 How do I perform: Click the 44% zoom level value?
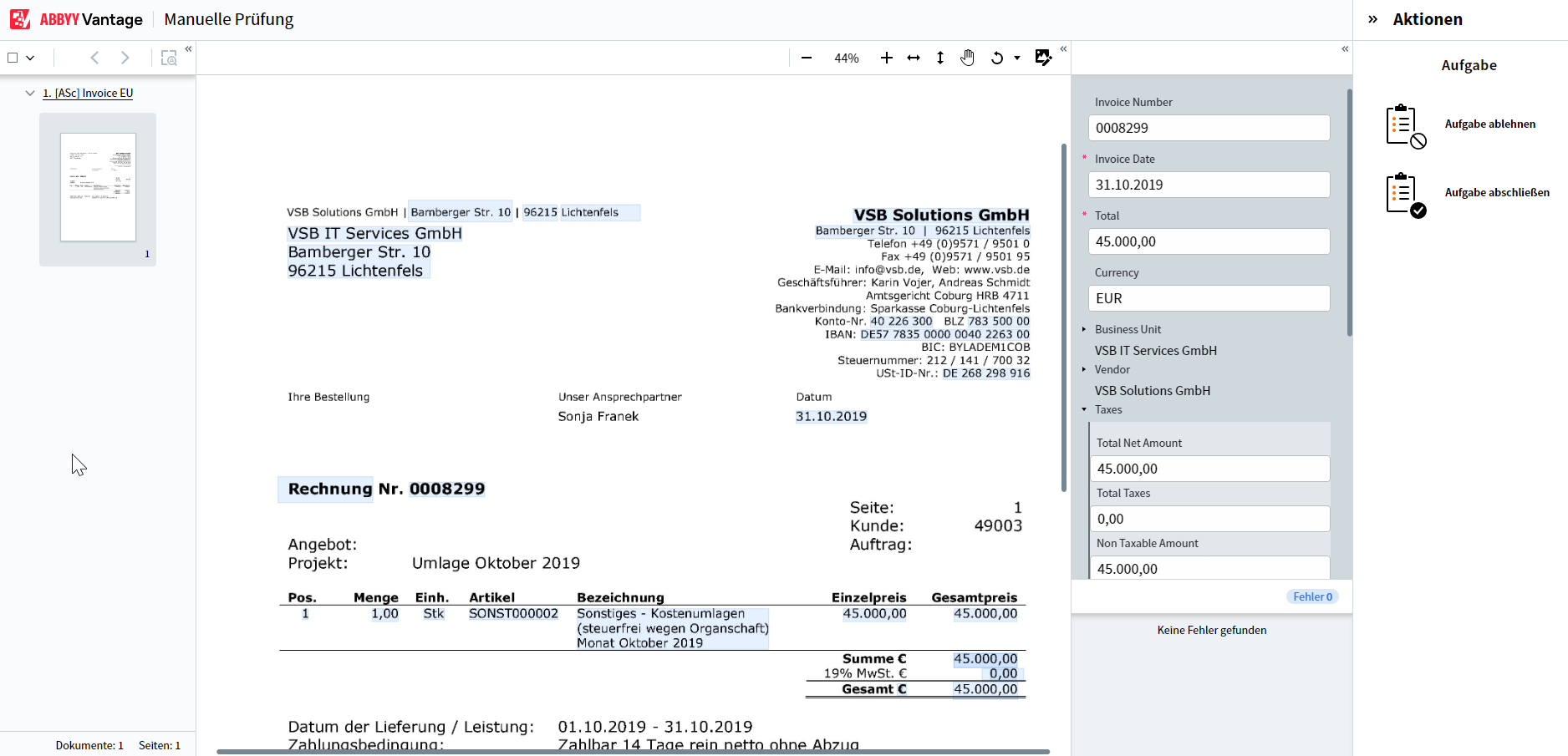[x=847, y=58]
